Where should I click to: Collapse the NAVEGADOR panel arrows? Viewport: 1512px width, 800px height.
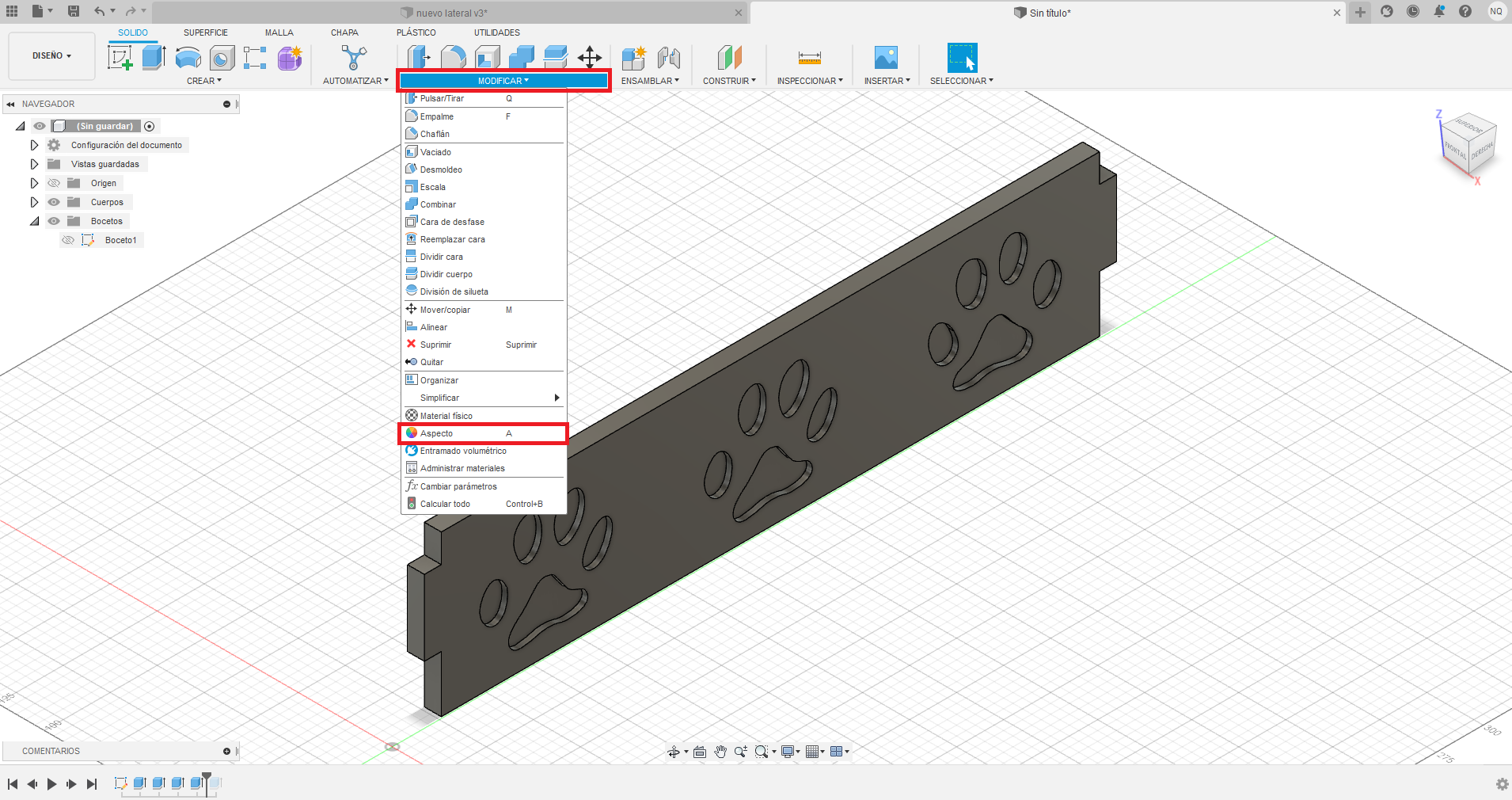[x=10, y=104]
